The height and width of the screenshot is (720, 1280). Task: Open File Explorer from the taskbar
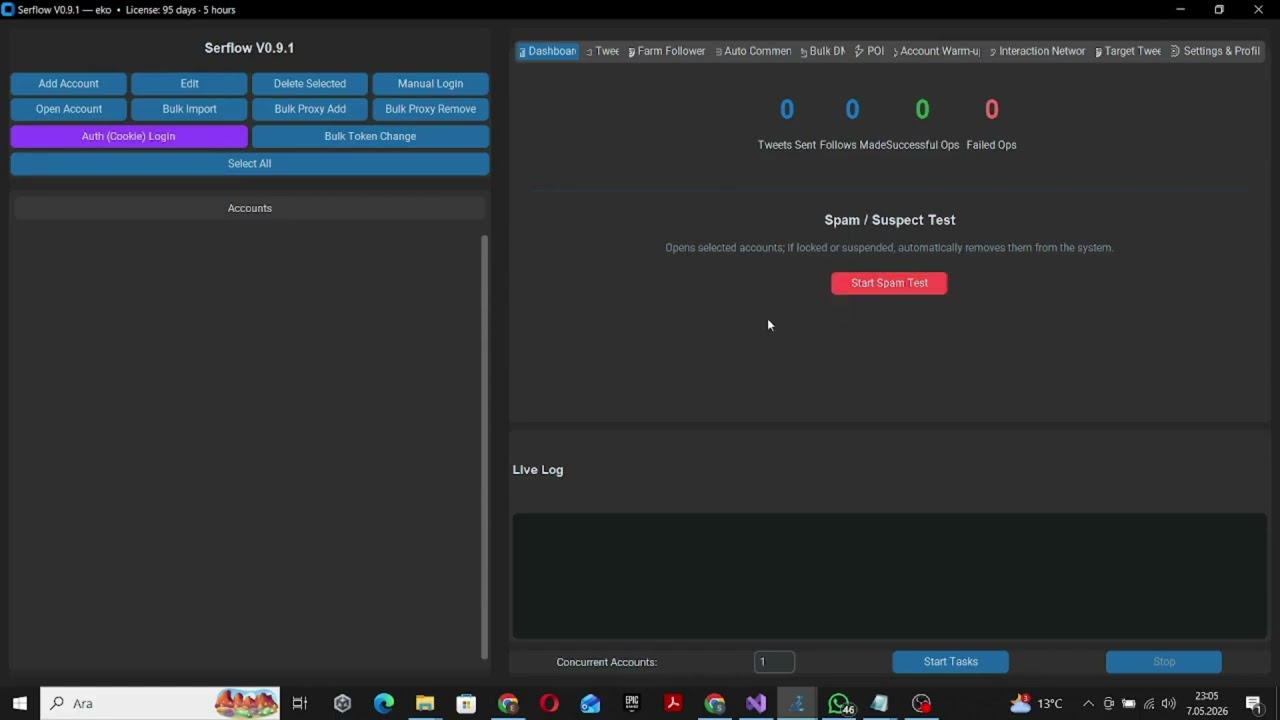coord(425,703)
